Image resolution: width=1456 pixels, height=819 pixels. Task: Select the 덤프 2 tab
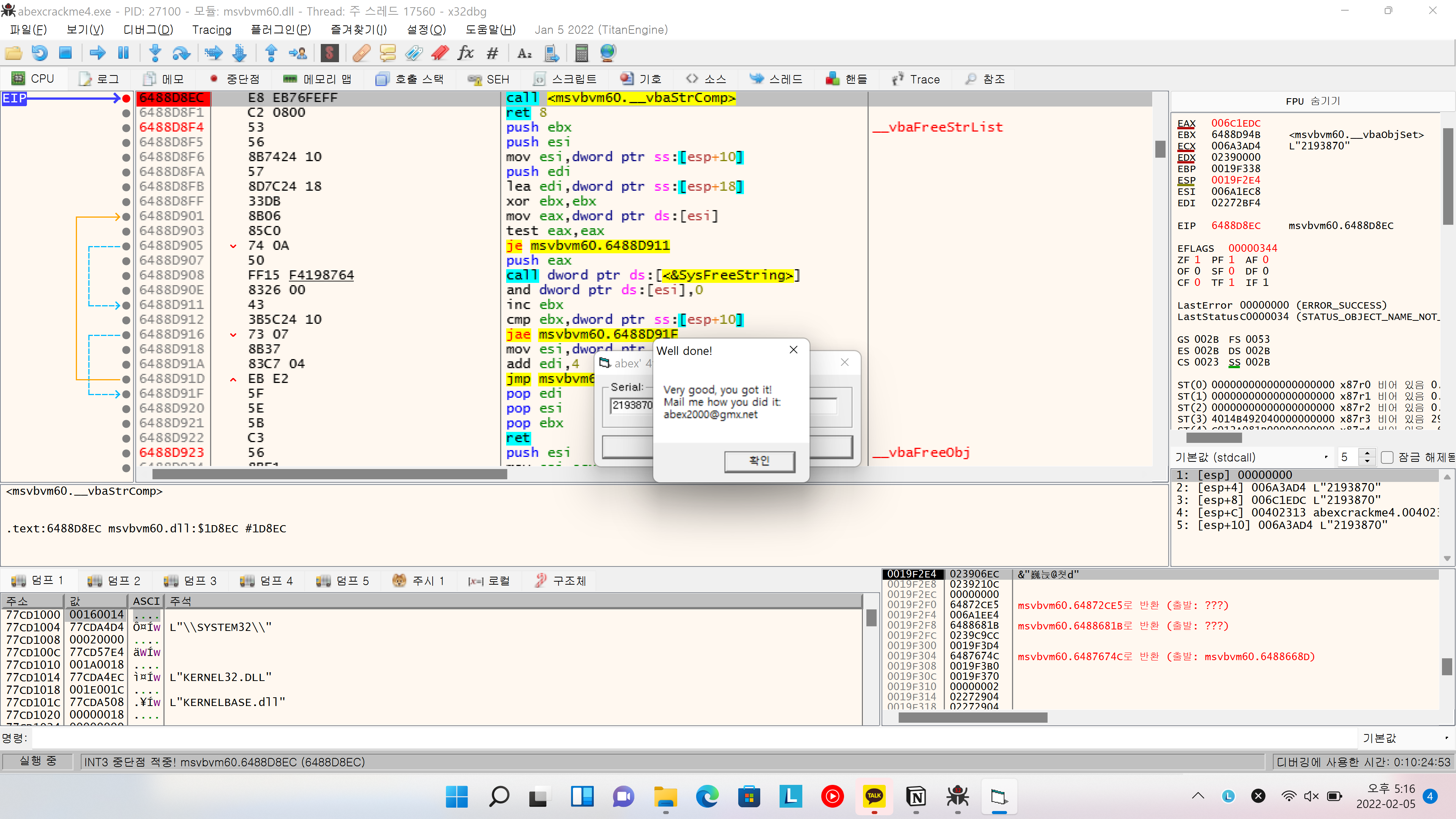tap(114, 581)
